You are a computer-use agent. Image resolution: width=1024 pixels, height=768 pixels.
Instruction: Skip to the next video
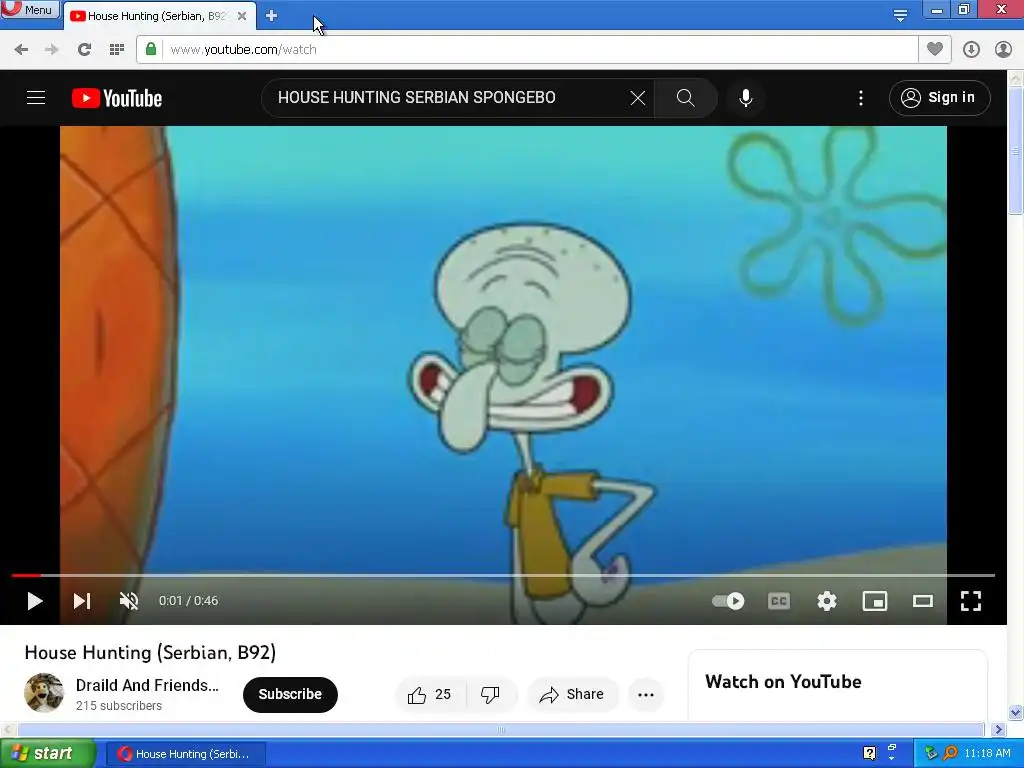[82, 601]
